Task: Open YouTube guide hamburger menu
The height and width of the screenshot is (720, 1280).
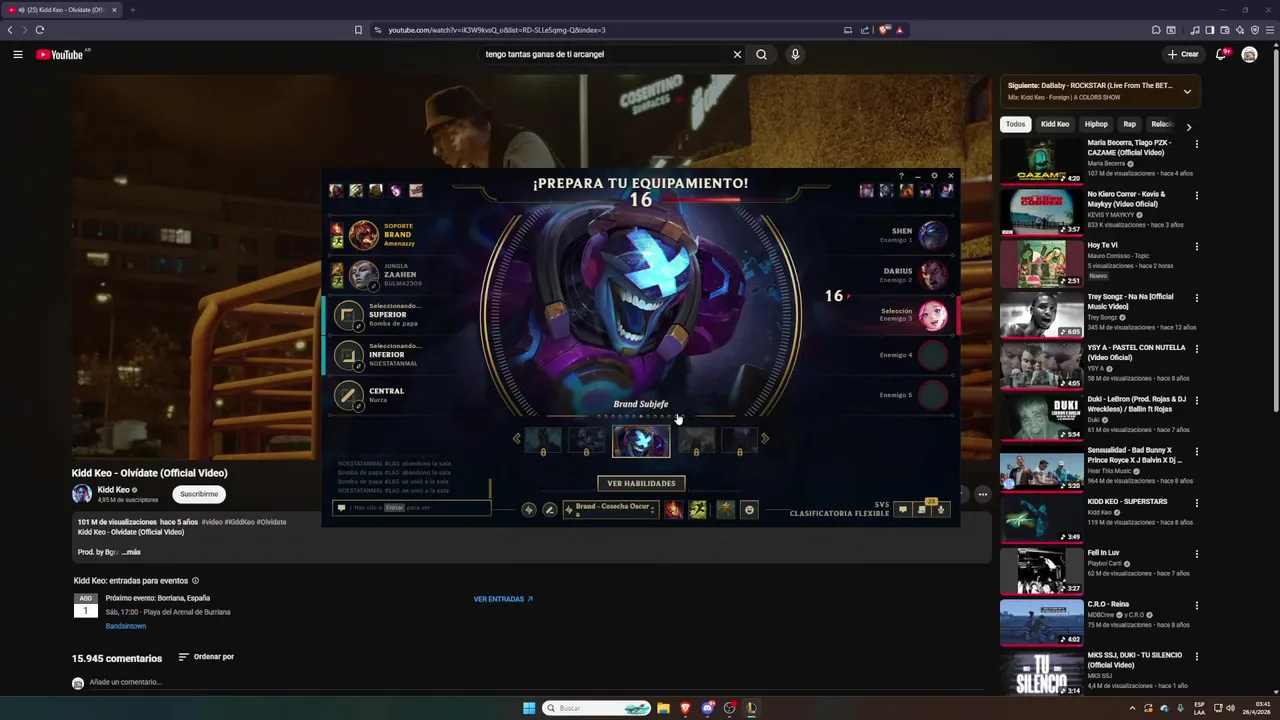Action: pos(18,54)
